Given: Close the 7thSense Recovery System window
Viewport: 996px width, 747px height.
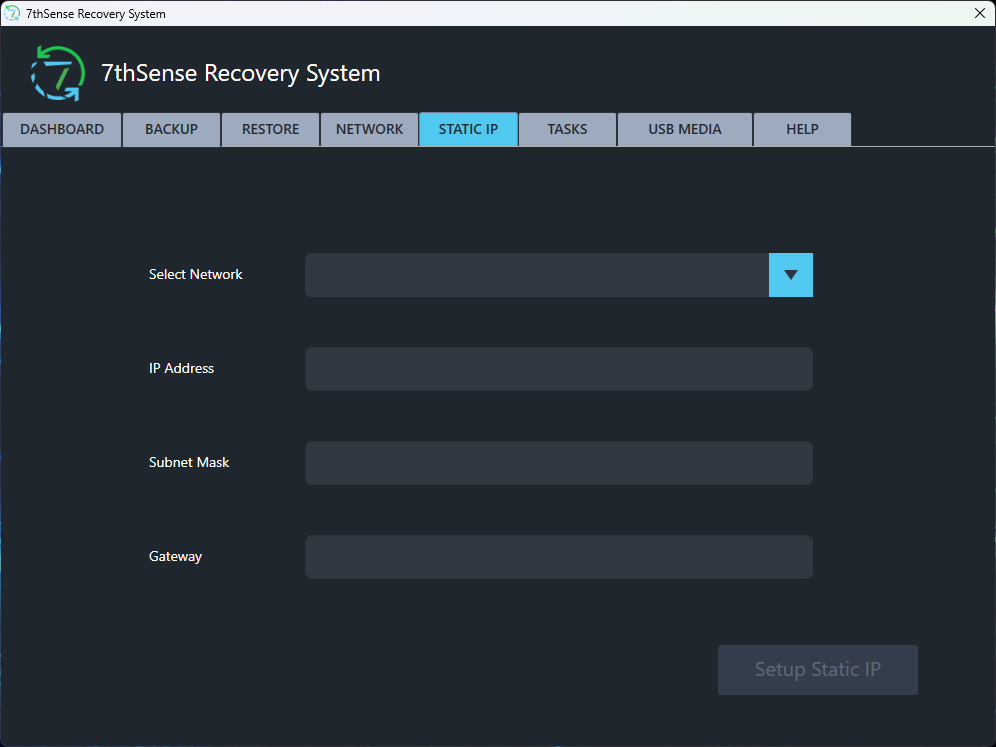Looking at the screenshot, I should [x=979, y=13].
